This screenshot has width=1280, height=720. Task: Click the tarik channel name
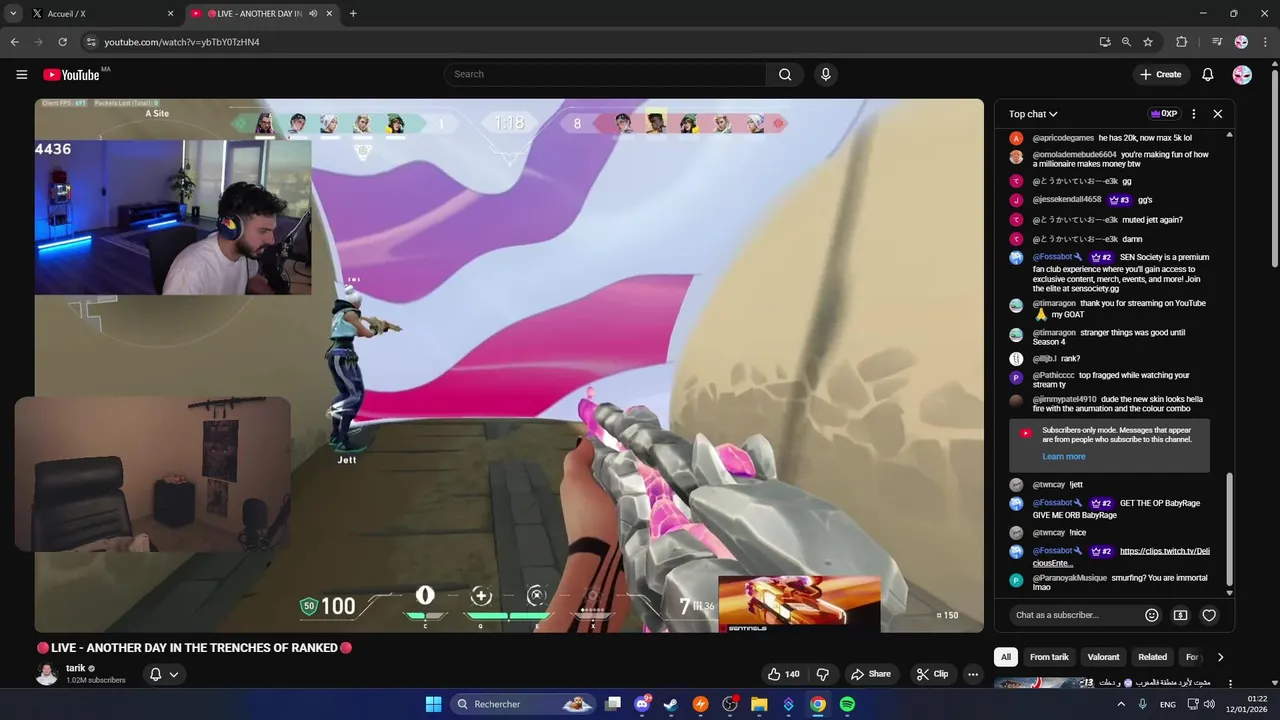[75, 668]
